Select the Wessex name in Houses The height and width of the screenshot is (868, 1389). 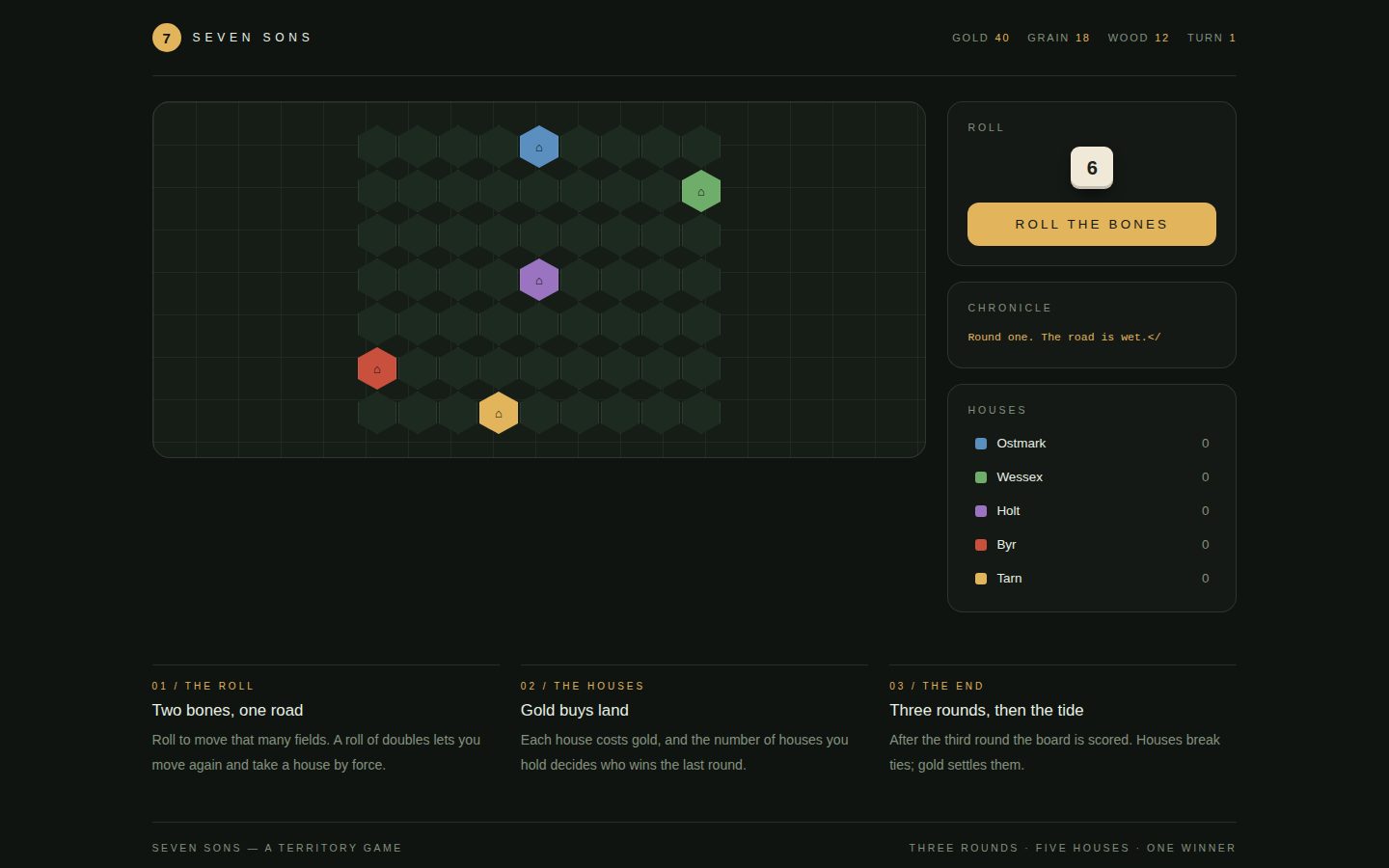click(1020, 477)
